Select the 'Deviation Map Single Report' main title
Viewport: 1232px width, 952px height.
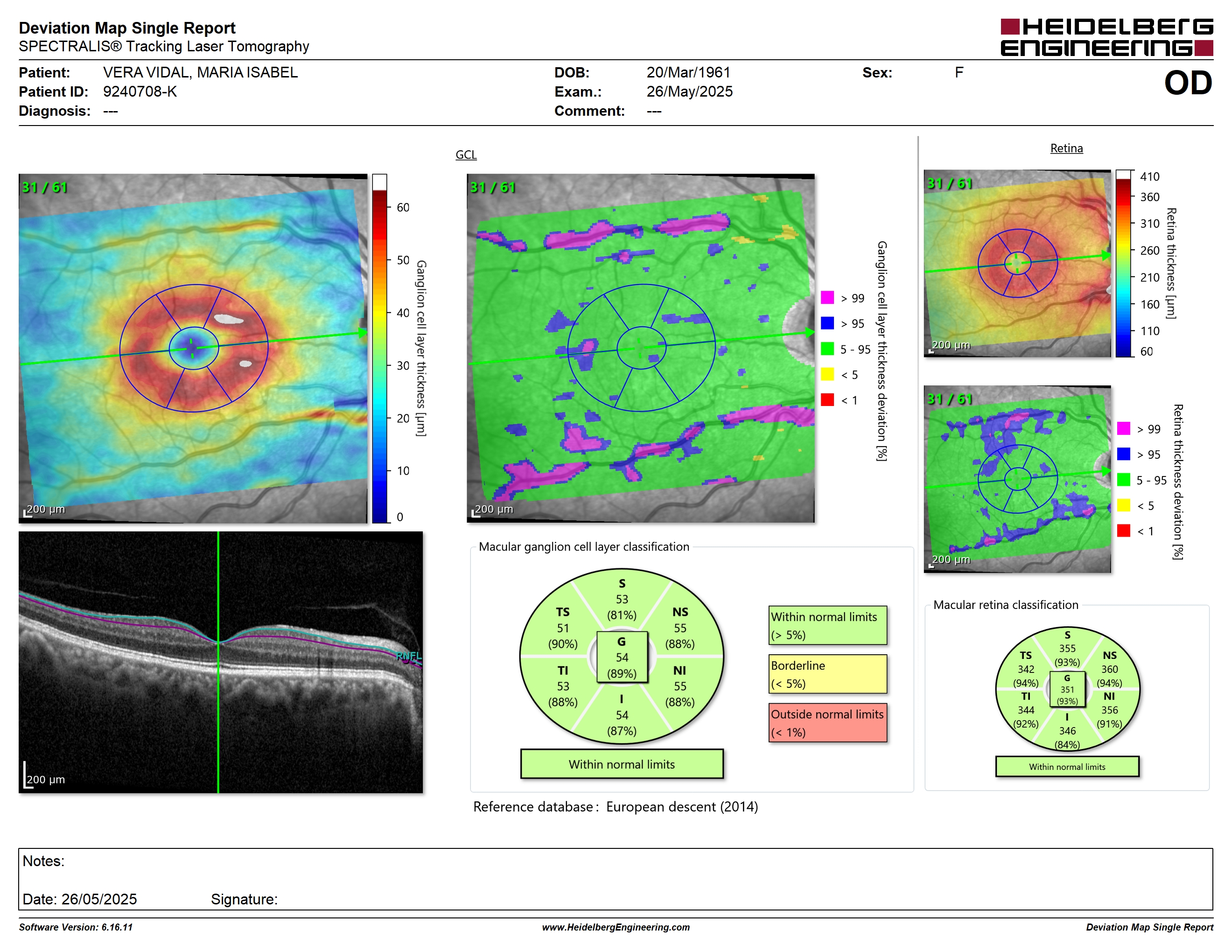click(127, 28)
